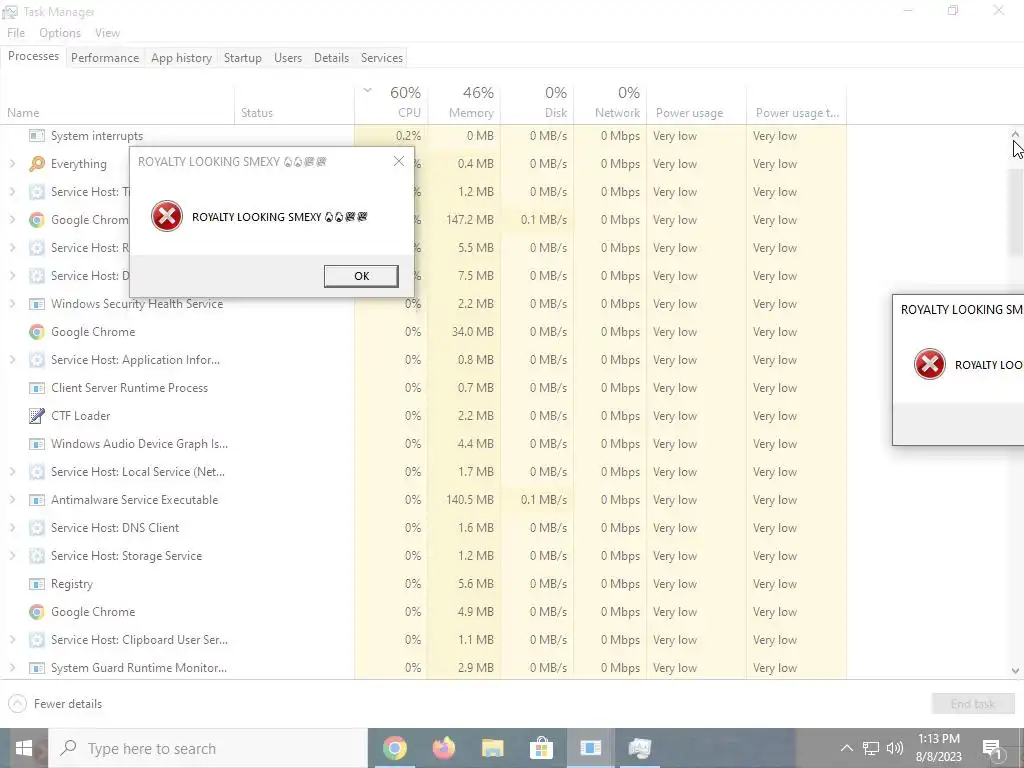Expand the Everything process group
This screenshot has height=768, width=1024.
[12, 164]
